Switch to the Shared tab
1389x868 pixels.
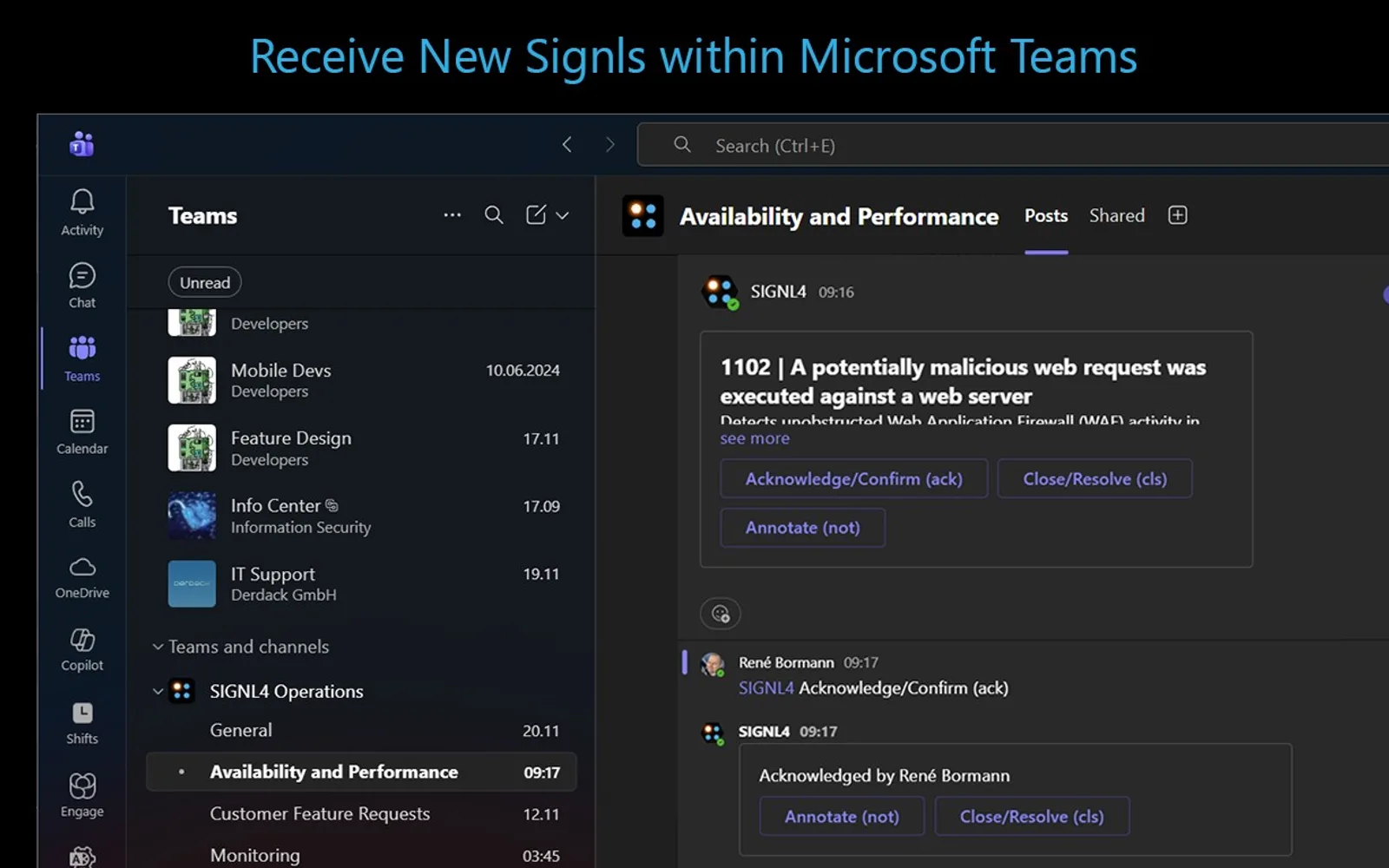point(1117,216)
